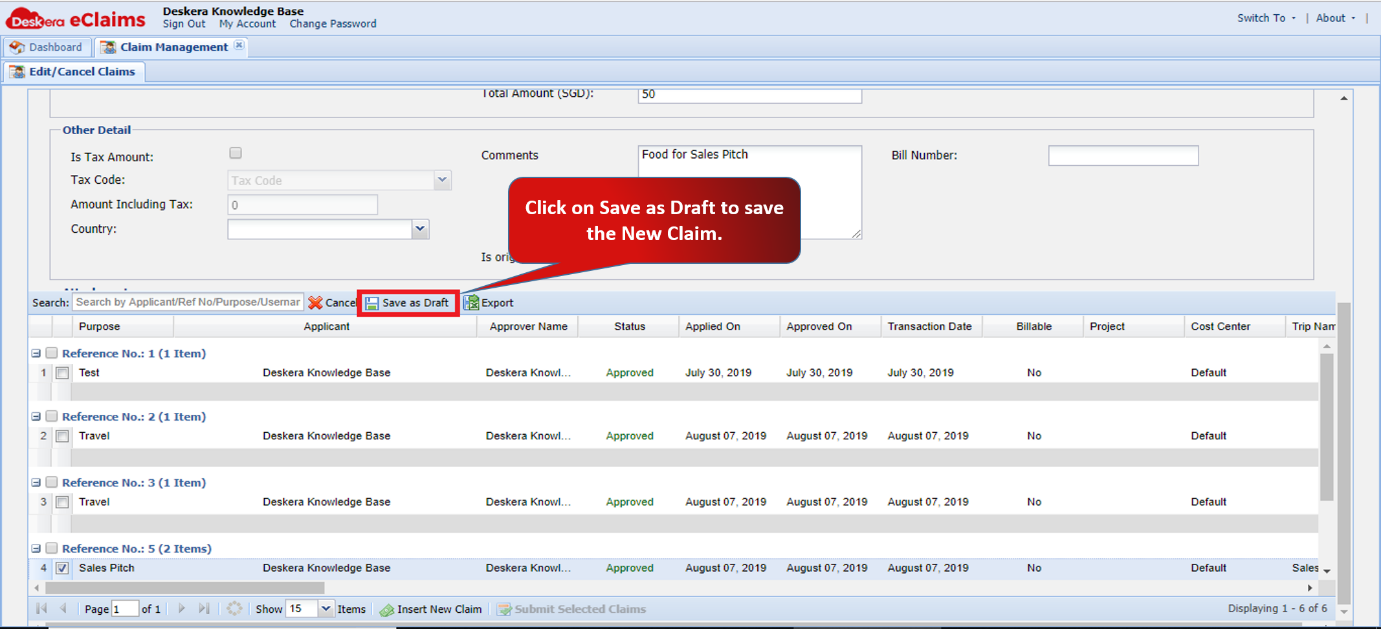1381x629 pixels.
Task: Switch to the Dashboard tab
Action: pos(46,47)
